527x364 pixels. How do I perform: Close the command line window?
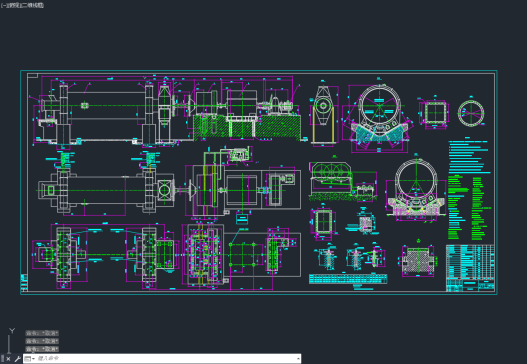coord(8,359)
